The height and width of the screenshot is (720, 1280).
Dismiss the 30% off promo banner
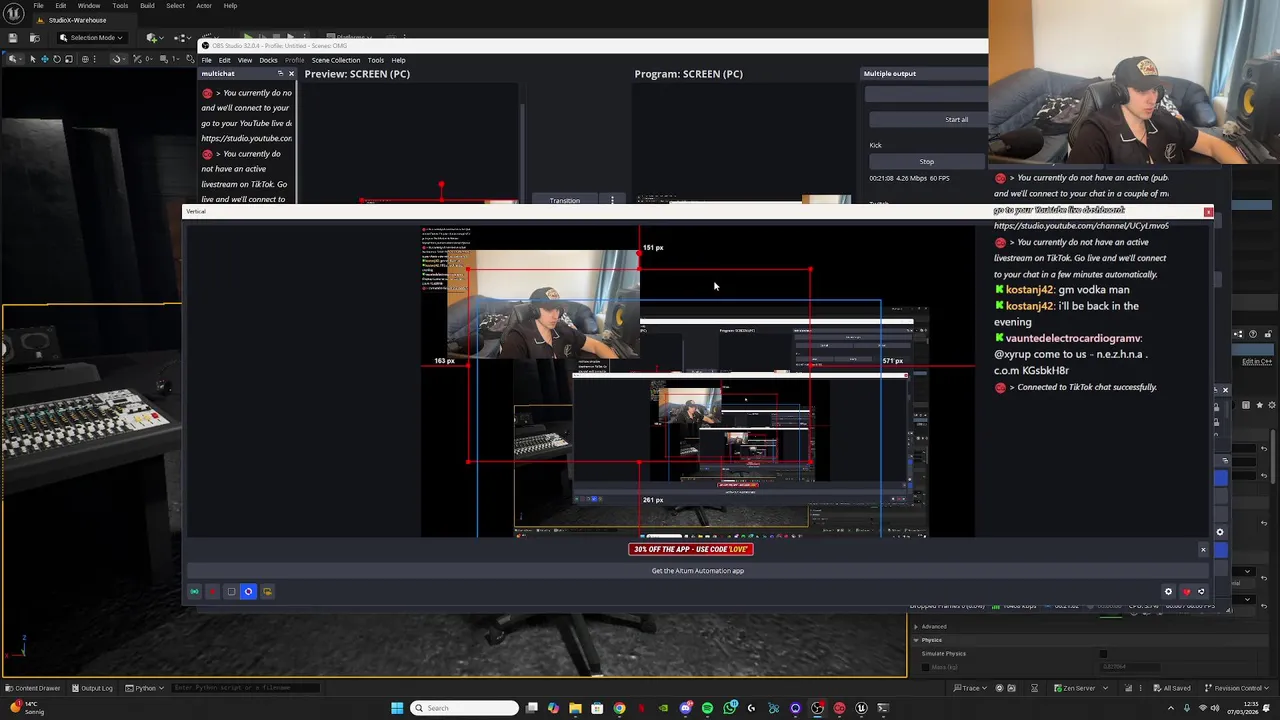pos(1203,550)
